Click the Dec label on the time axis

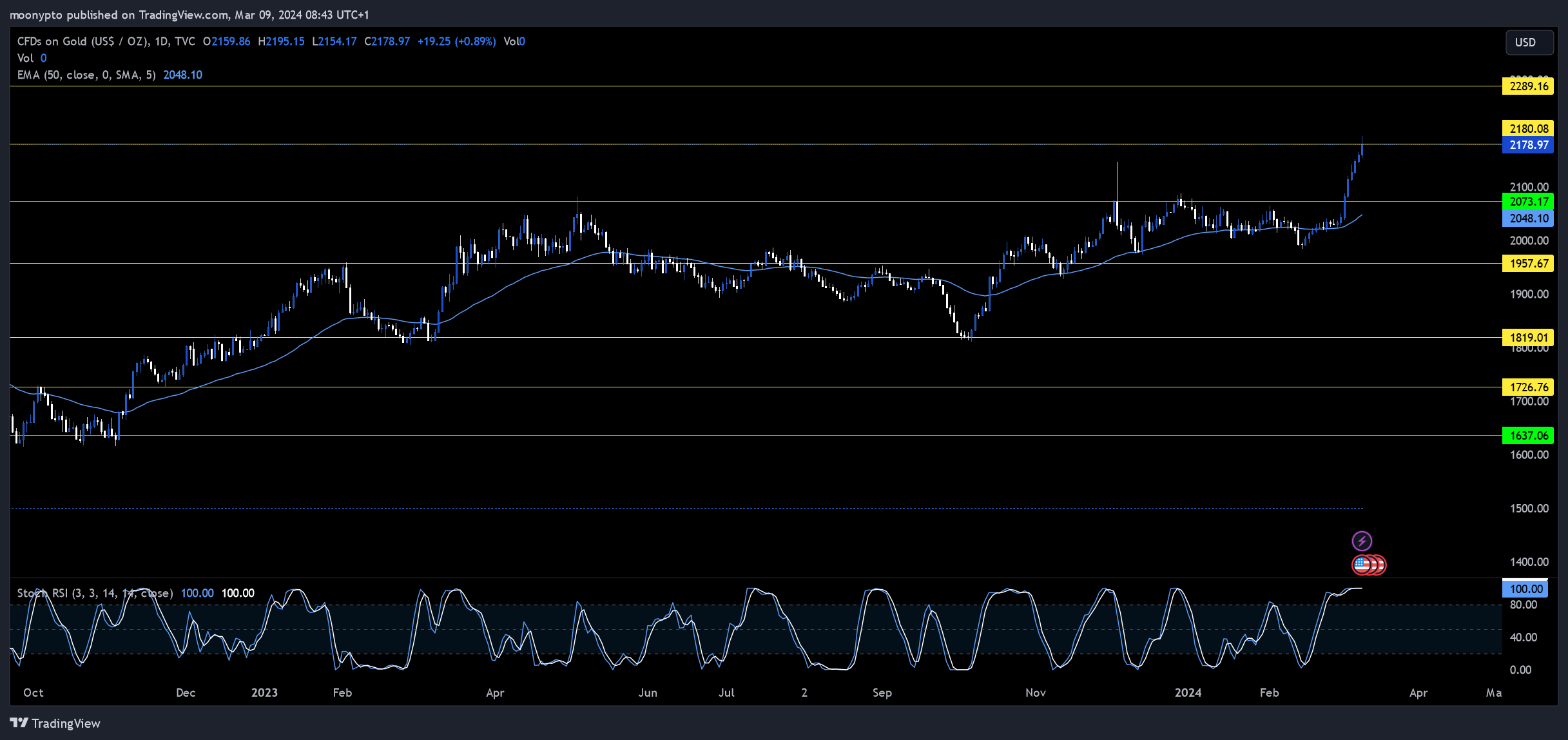point(186,693)
